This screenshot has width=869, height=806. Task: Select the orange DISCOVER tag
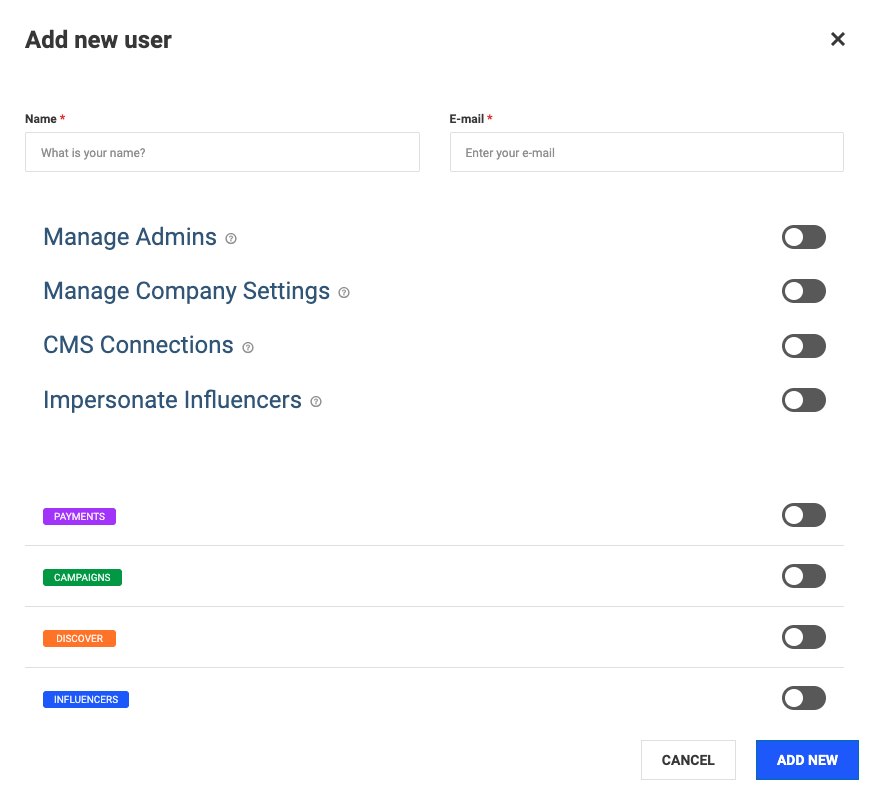click(x=79, y=638)
